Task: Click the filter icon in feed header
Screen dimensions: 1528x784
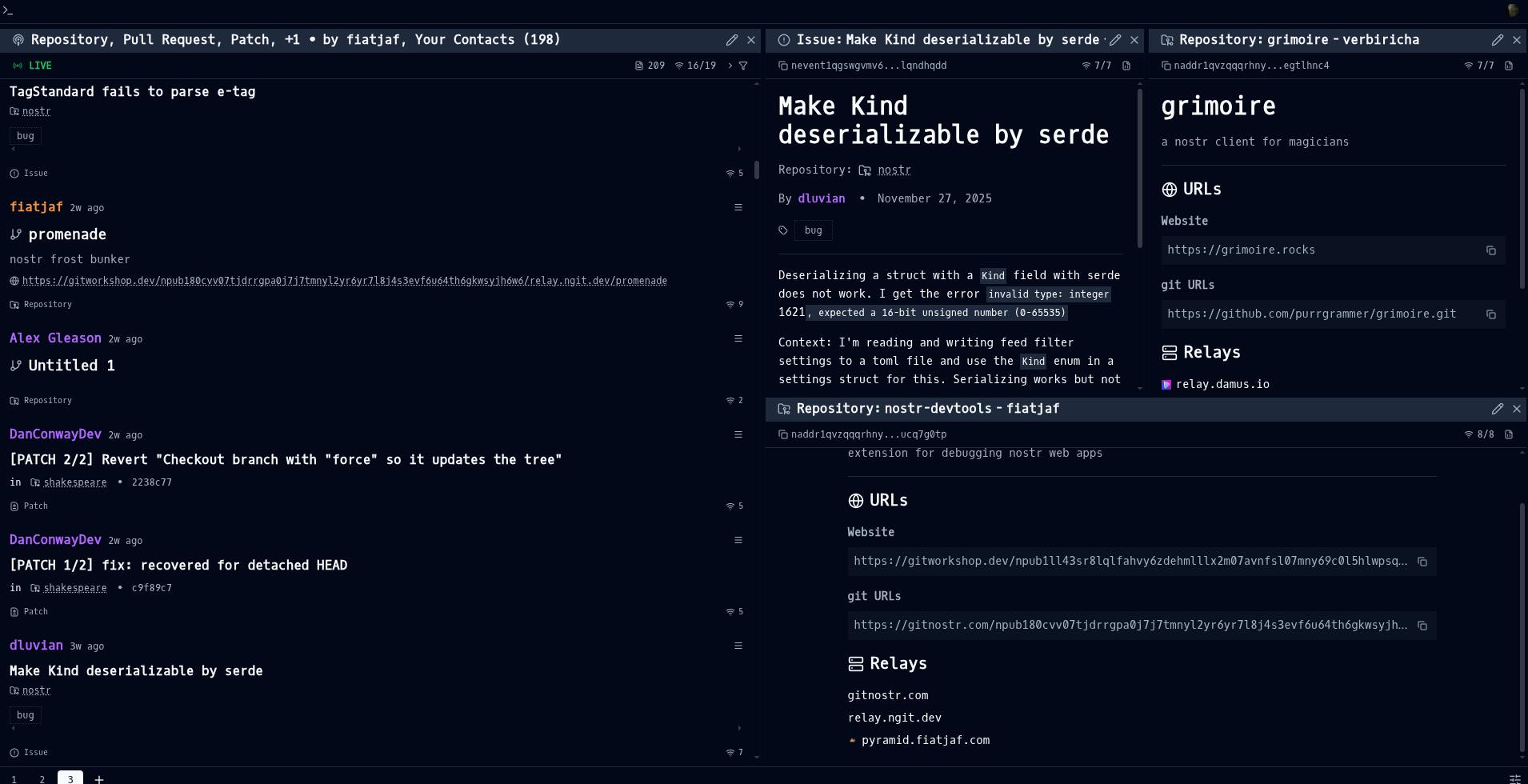Action: (x=743, y=66)
